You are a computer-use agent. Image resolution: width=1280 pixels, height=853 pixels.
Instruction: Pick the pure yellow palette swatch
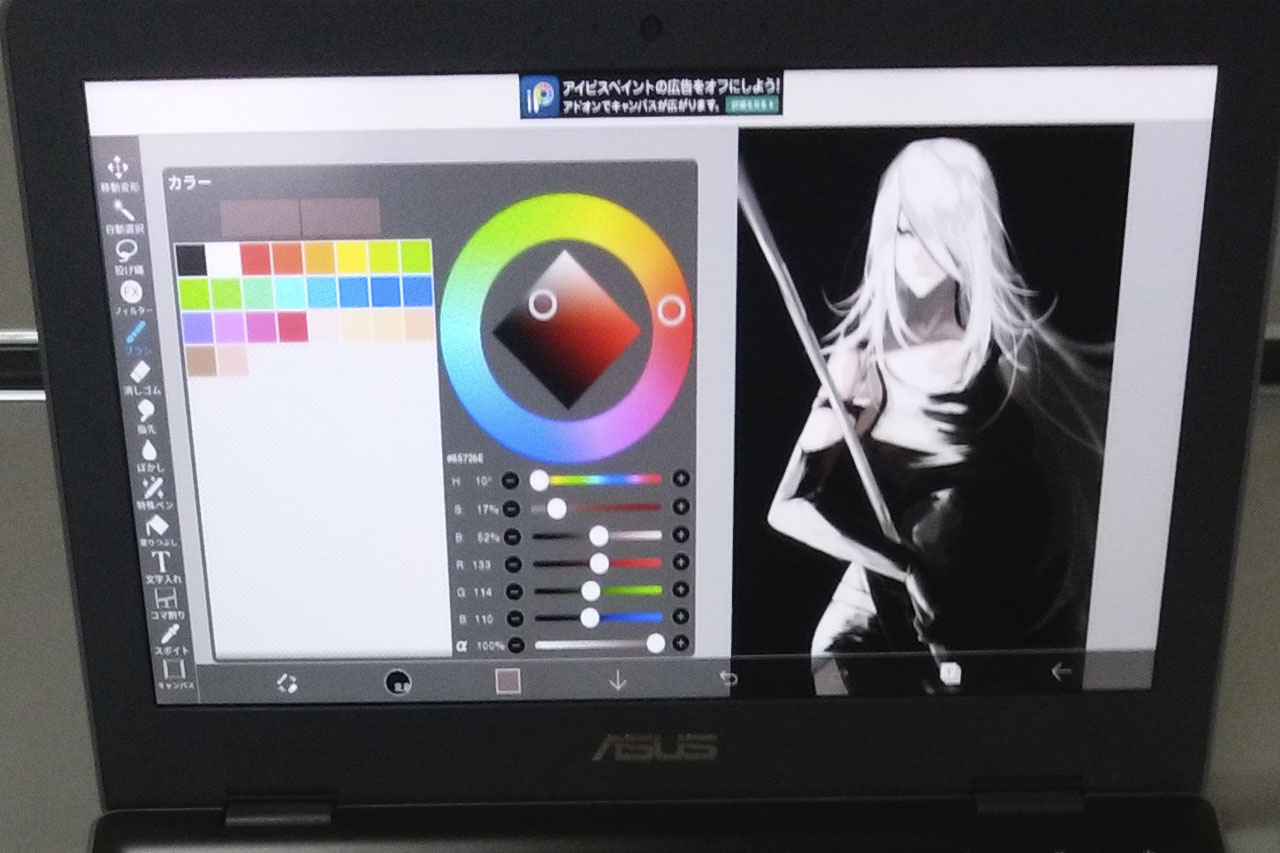click(351, 258)
